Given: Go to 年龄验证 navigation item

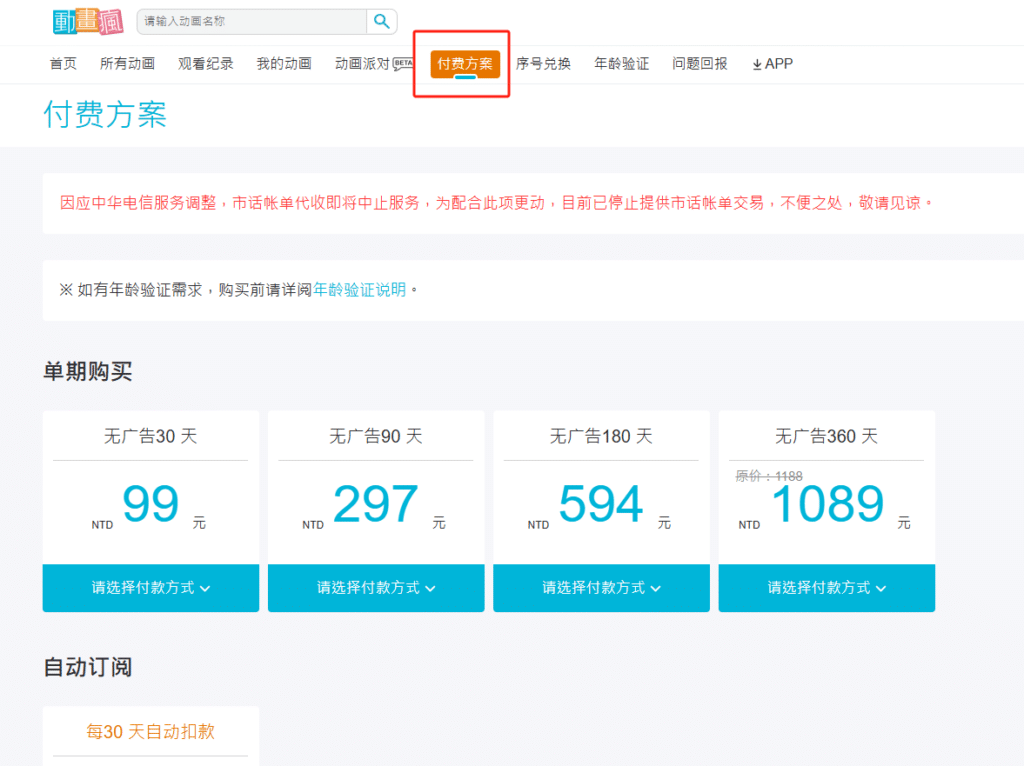Looking at the screenshot, I should (621, 64).
